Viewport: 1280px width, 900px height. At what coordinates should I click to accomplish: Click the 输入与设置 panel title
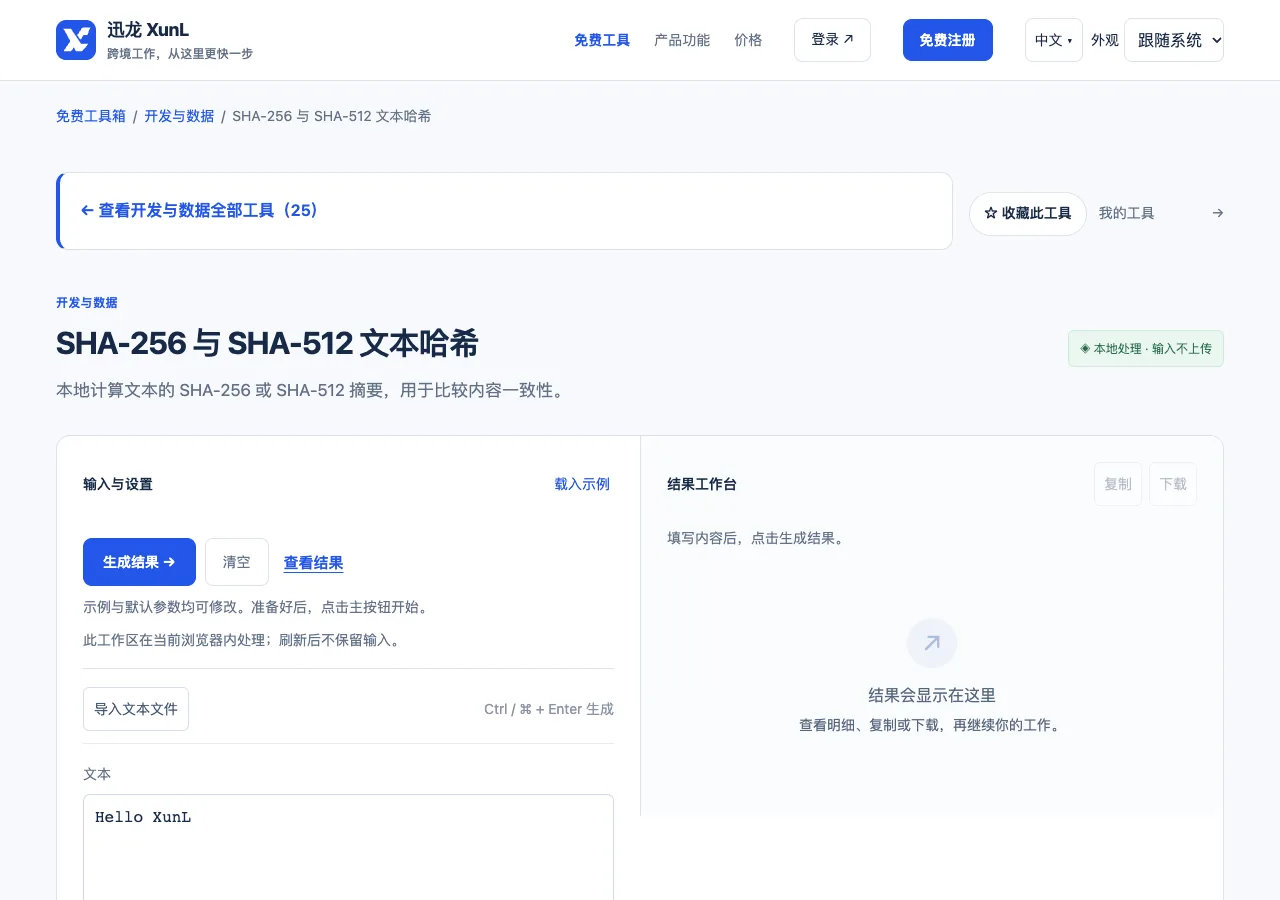click(118, 484)
